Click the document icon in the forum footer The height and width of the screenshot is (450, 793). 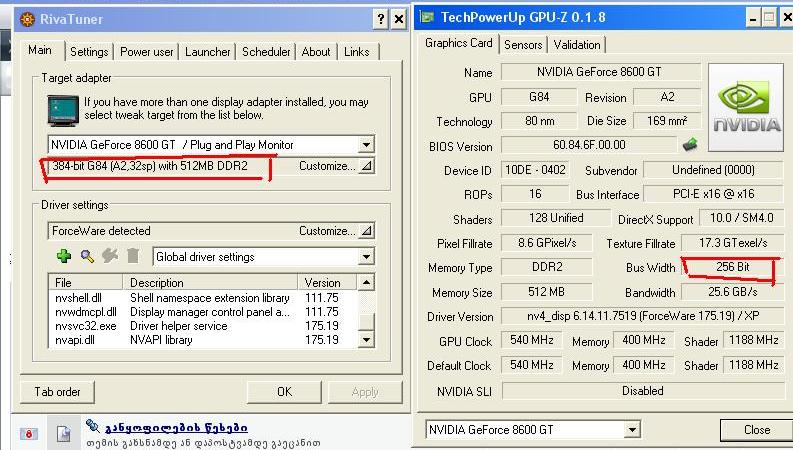(63, 433)
